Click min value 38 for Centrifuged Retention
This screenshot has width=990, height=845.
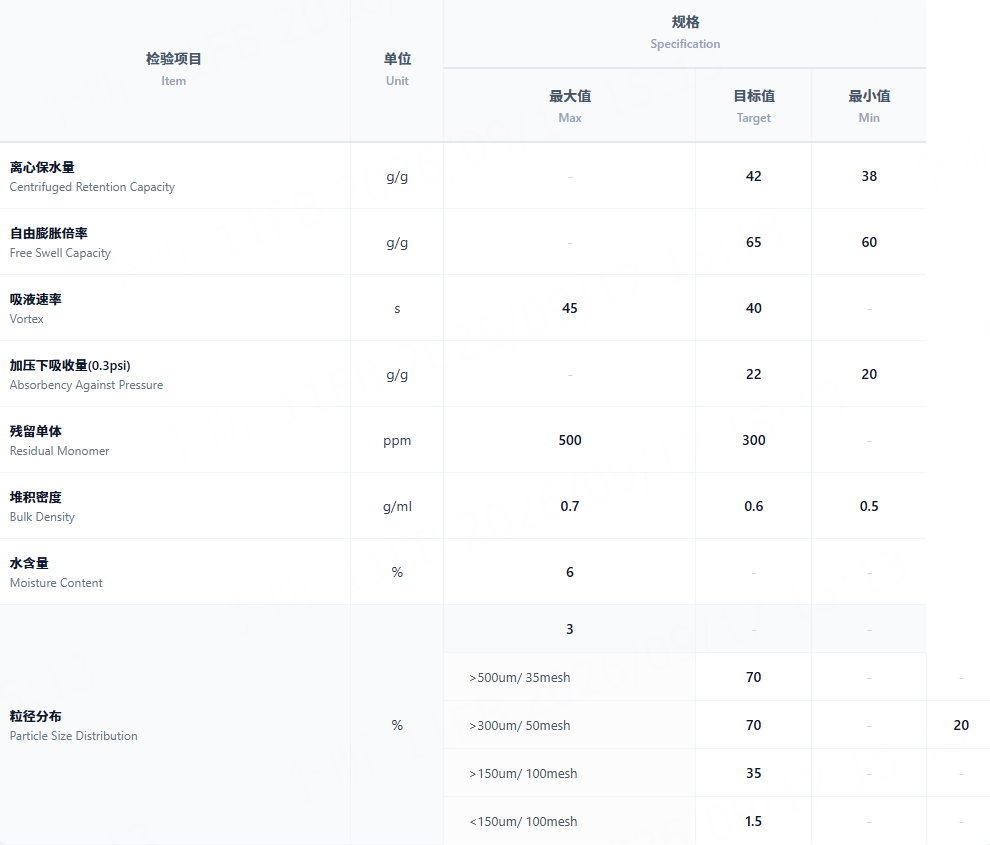pos(869,176)
